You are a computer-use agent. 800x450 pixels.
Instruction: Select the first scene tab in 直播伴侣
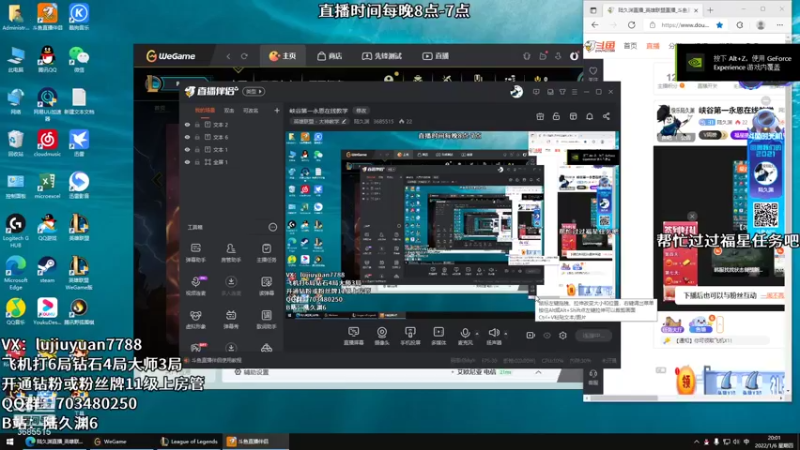coord(205,110)
